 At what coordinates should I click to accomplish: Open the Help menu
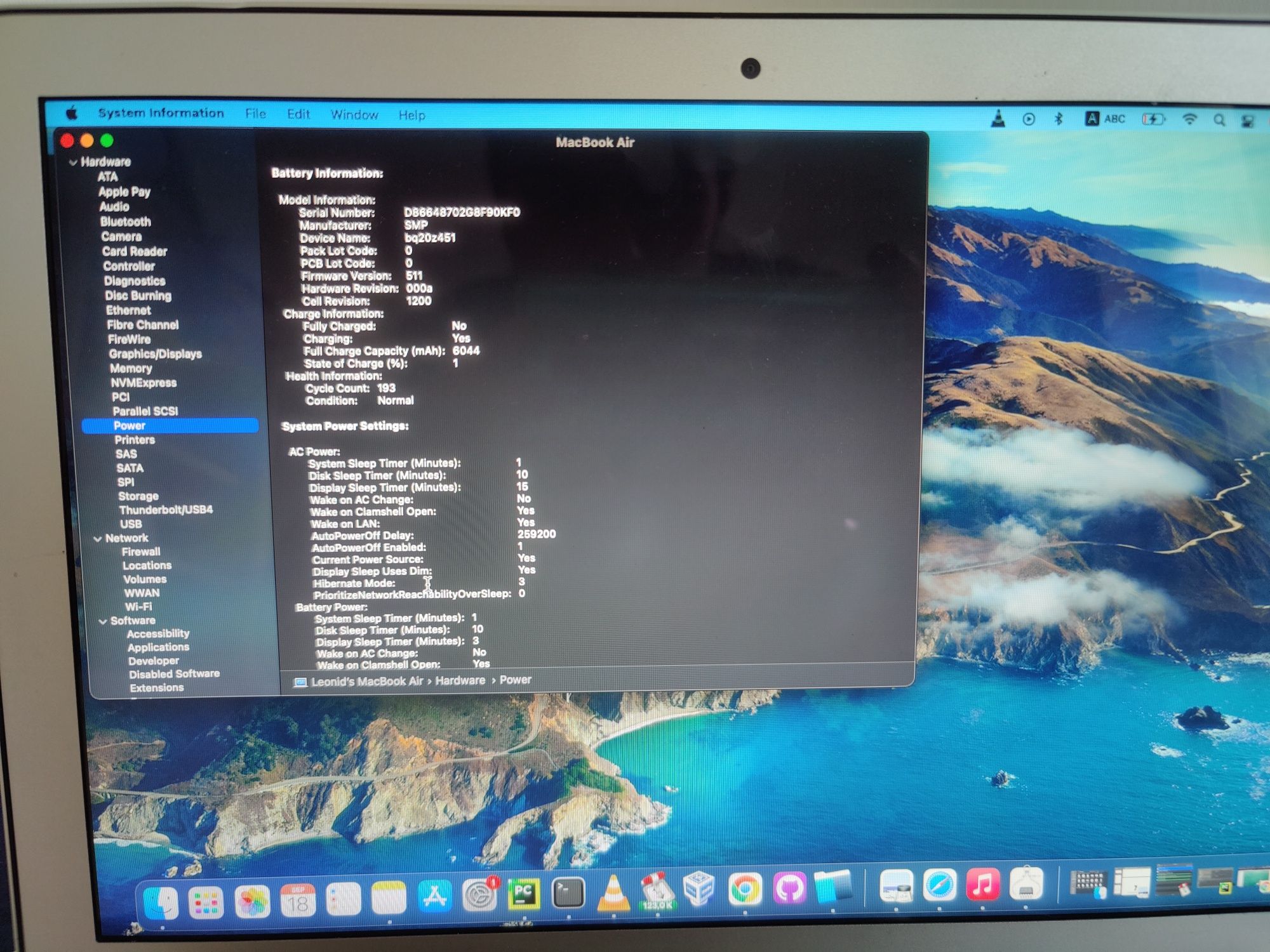[x=411, y=116]
